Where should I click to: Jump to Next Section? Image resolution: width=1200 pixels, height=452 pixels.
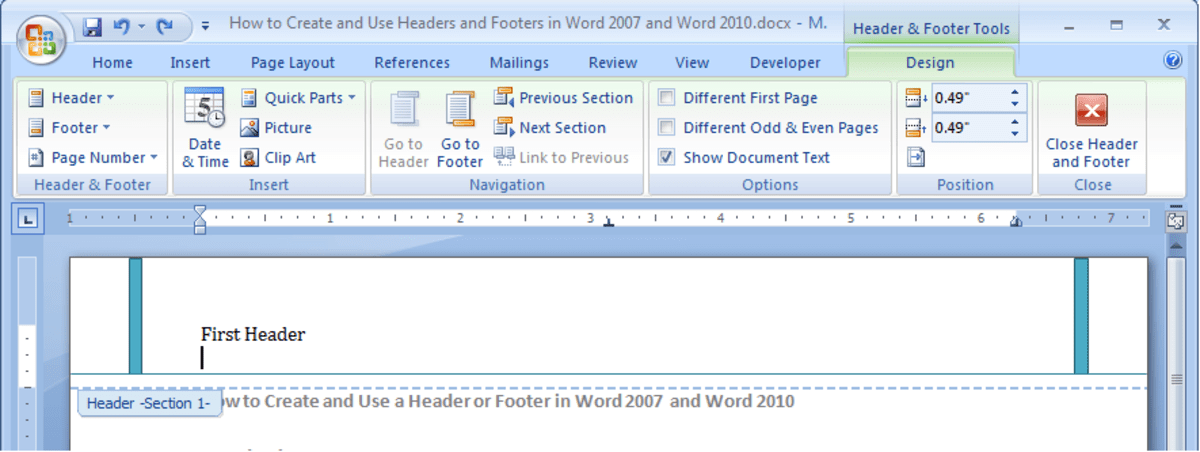[549, 128]
